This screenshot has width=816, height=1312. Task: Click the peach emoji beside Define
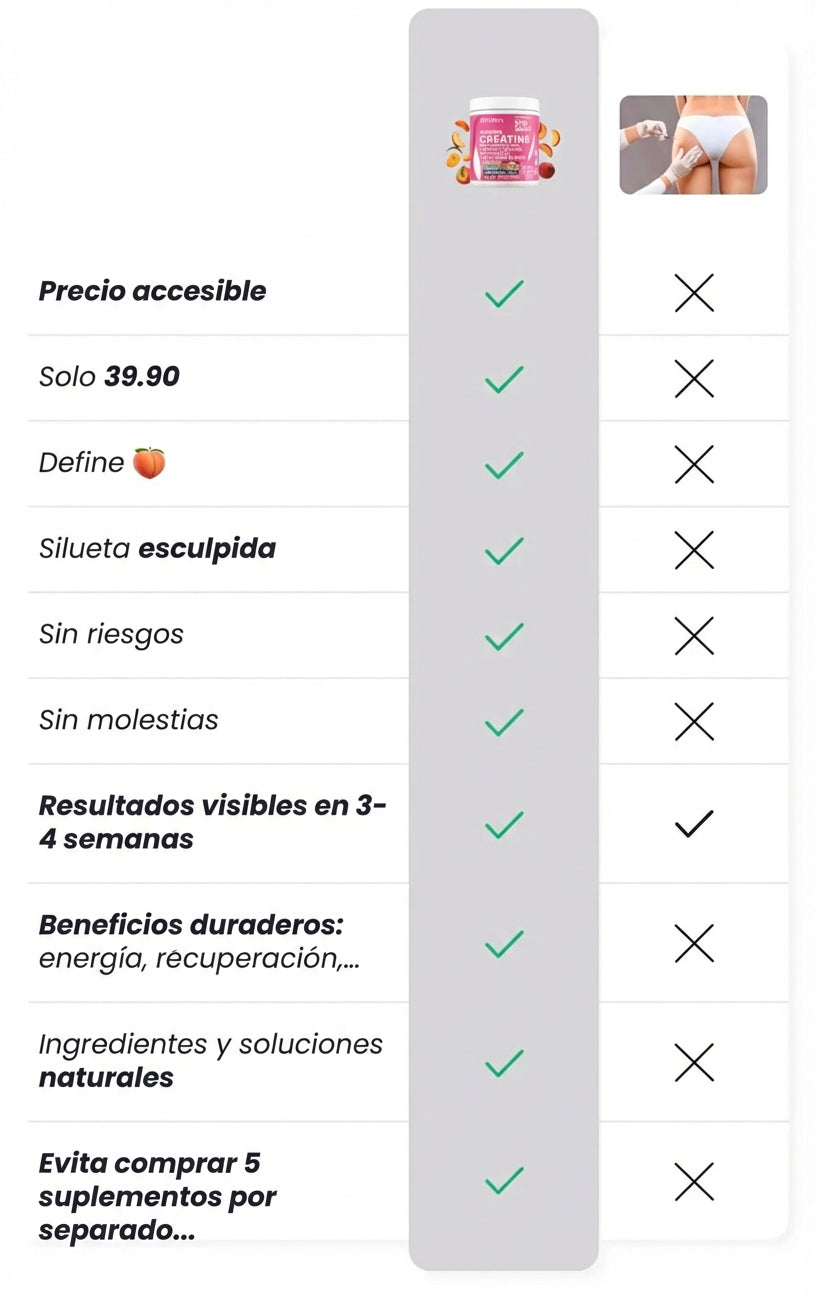point(149,463)
